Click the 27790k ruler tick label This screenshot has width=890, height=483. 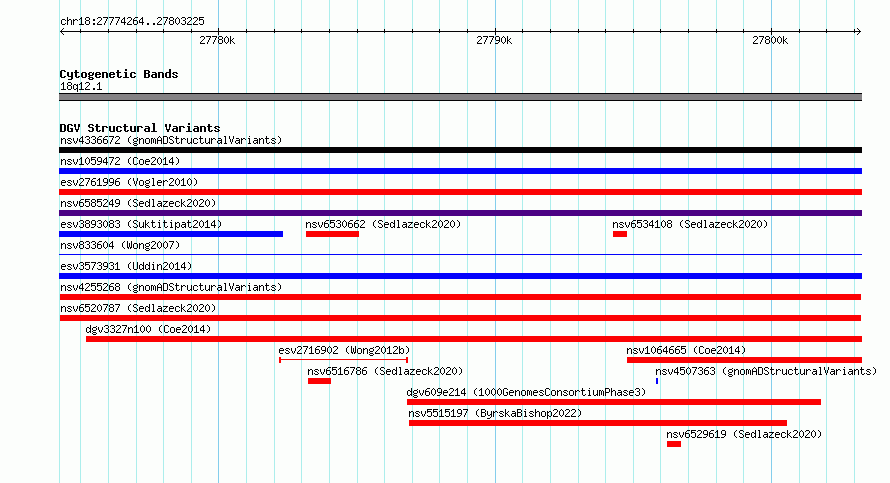[x=494, y=40]
